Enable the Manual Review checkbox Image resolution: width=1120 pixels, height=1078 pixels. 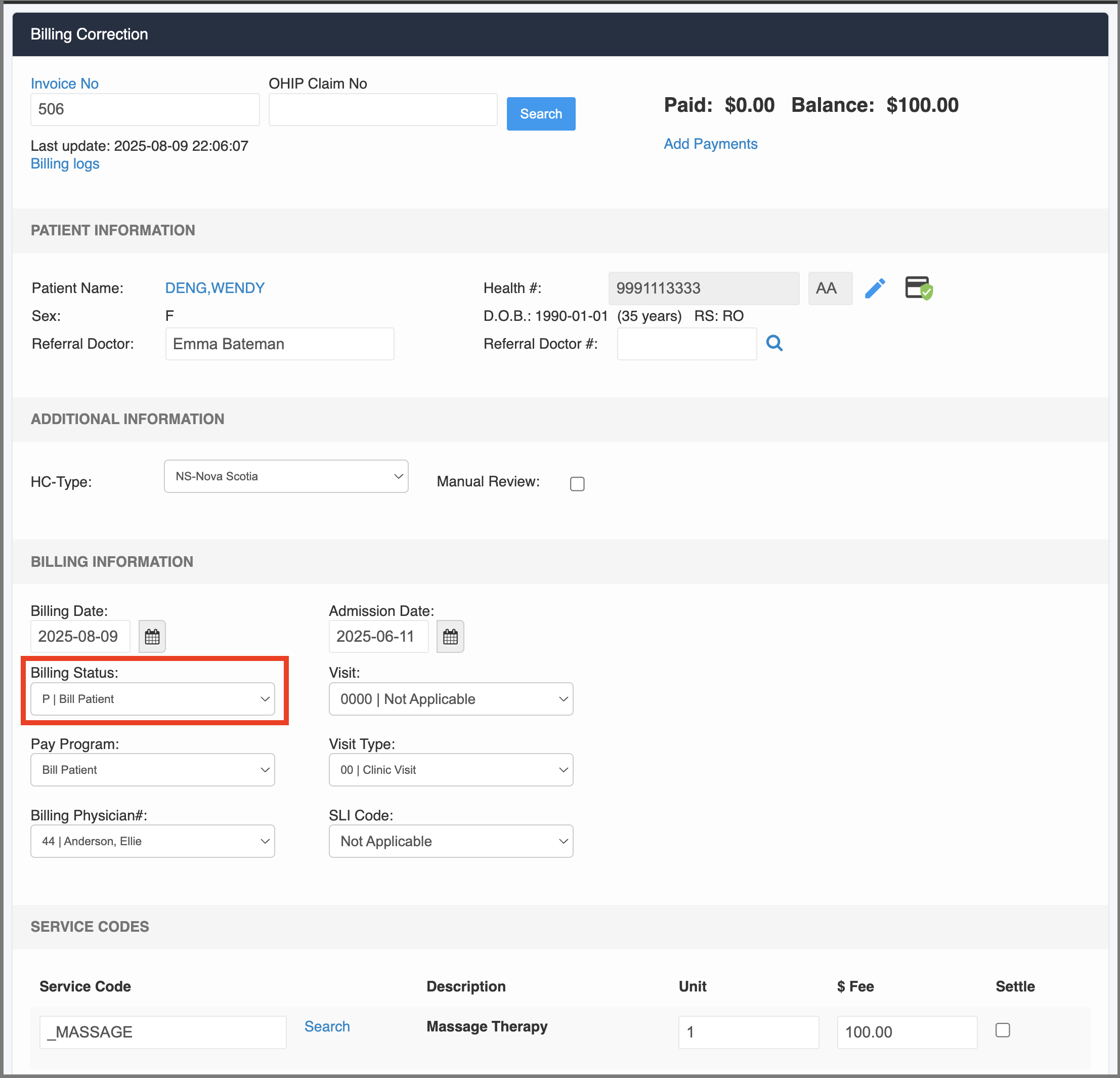coord(577,483)
